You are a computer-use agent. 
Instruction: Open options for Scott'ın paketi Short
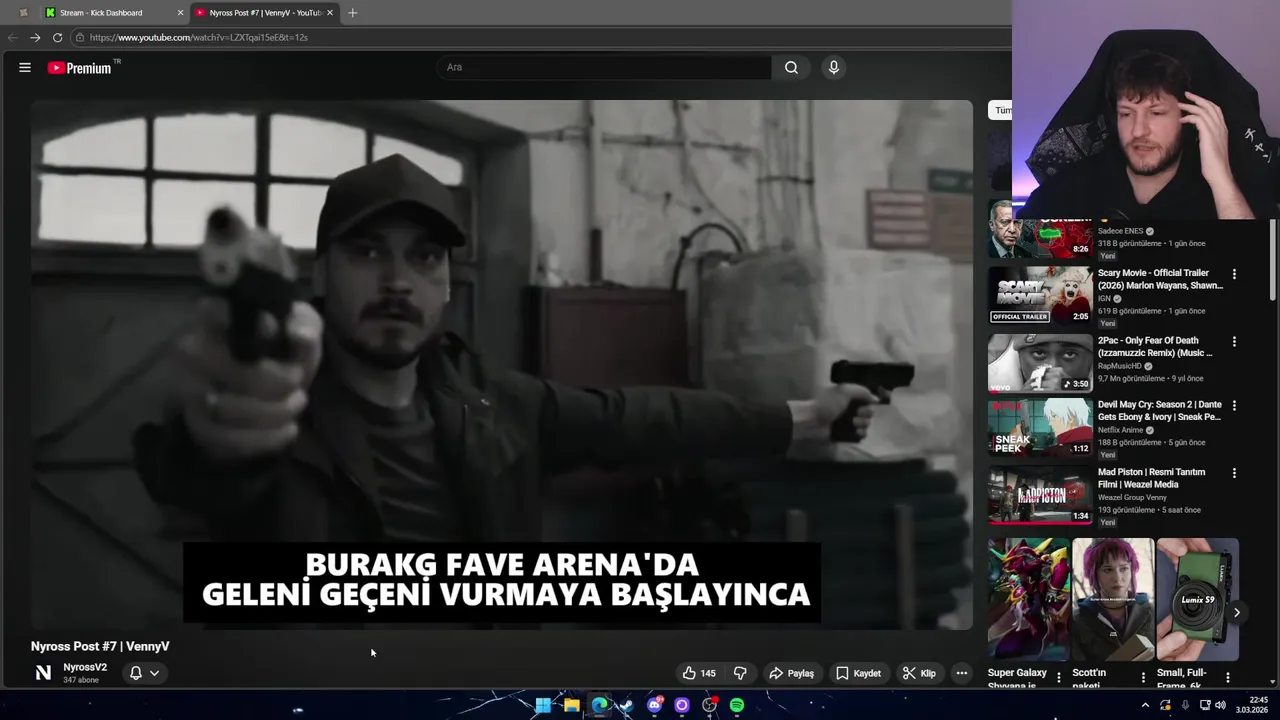1143,677
